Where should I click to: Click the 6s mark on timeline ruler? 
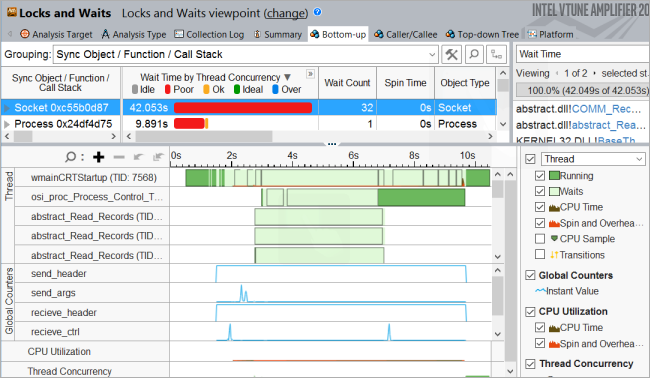pyautogui.click(x=353, y=156)
